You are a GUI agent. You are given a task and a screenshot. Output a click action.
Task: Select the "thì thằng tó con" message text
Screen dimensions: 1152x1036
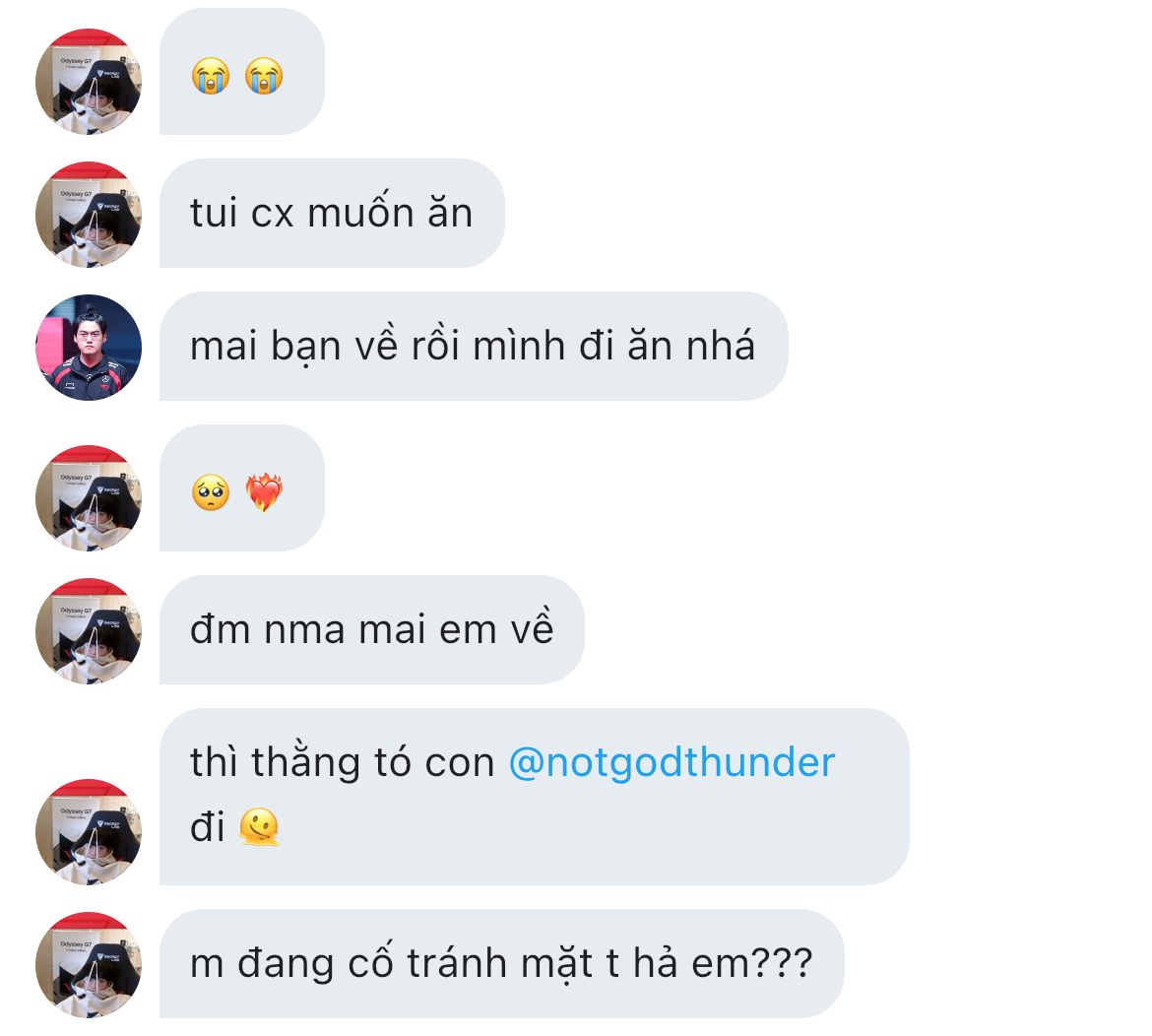click(343, 762)
